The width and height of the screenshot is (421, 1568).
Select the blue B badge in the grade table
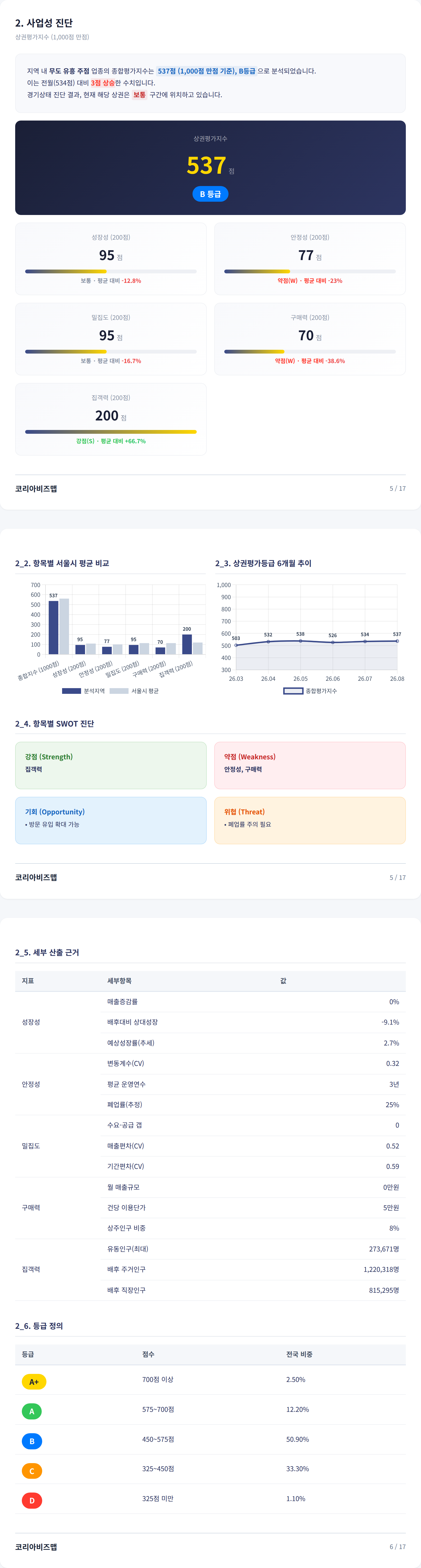(32, 1441)
